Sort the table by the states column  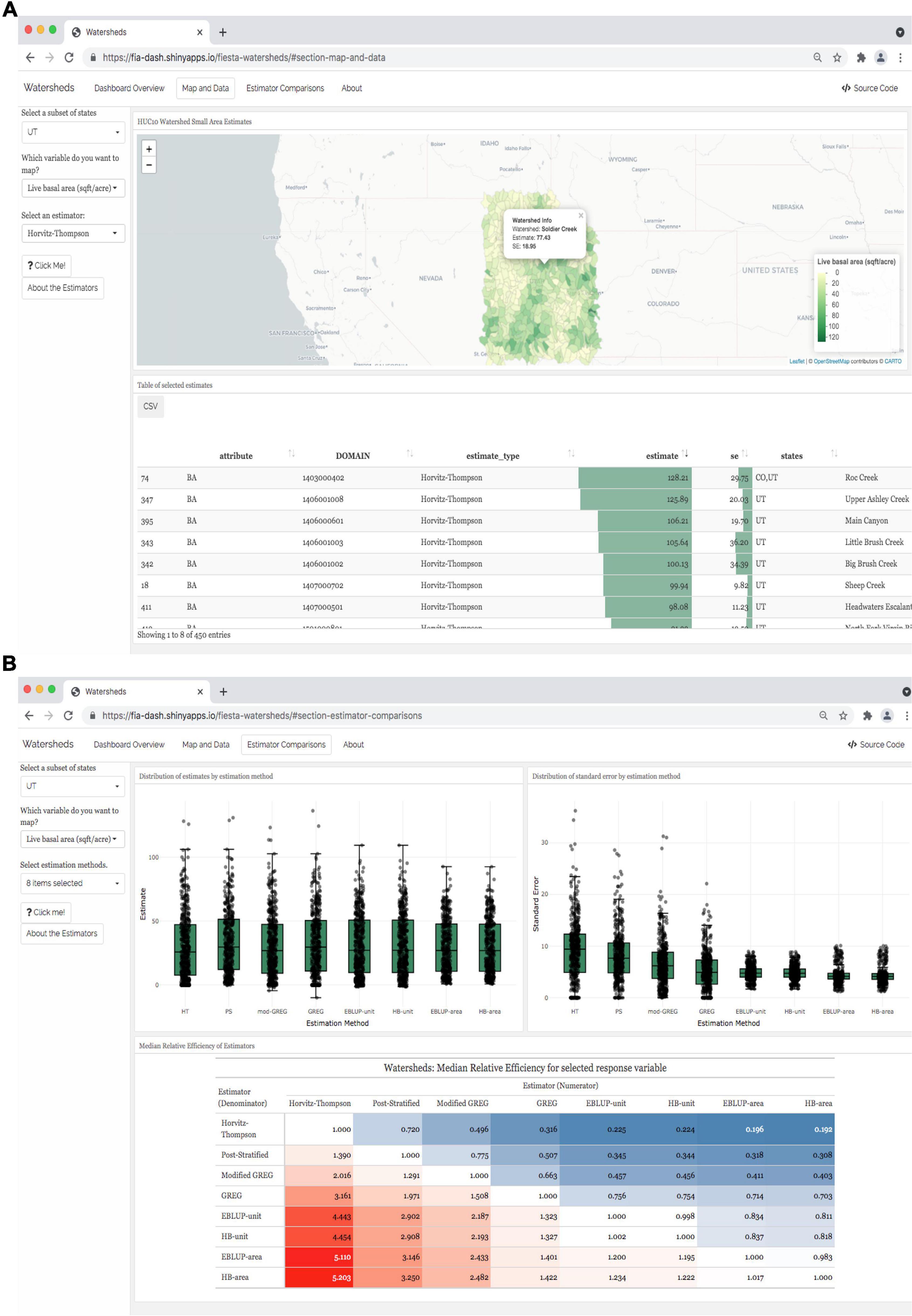pyautogui.click(x=834, y=453)
